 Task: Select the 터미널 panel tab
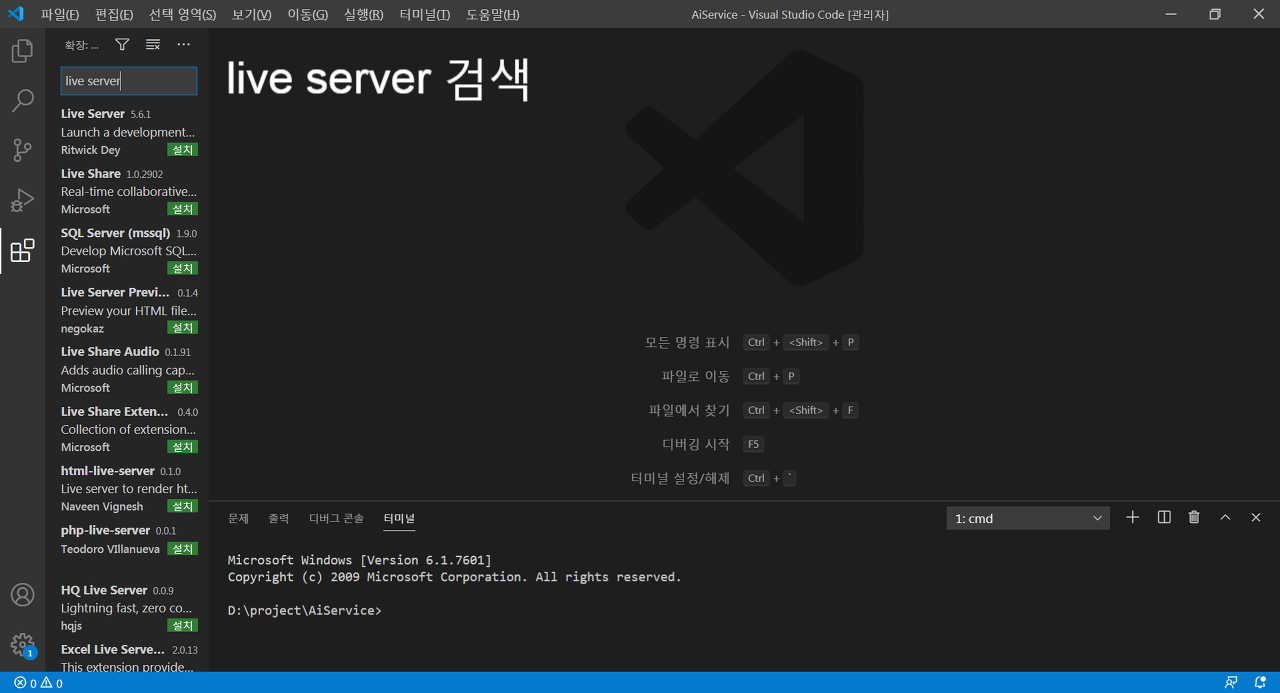399,518
